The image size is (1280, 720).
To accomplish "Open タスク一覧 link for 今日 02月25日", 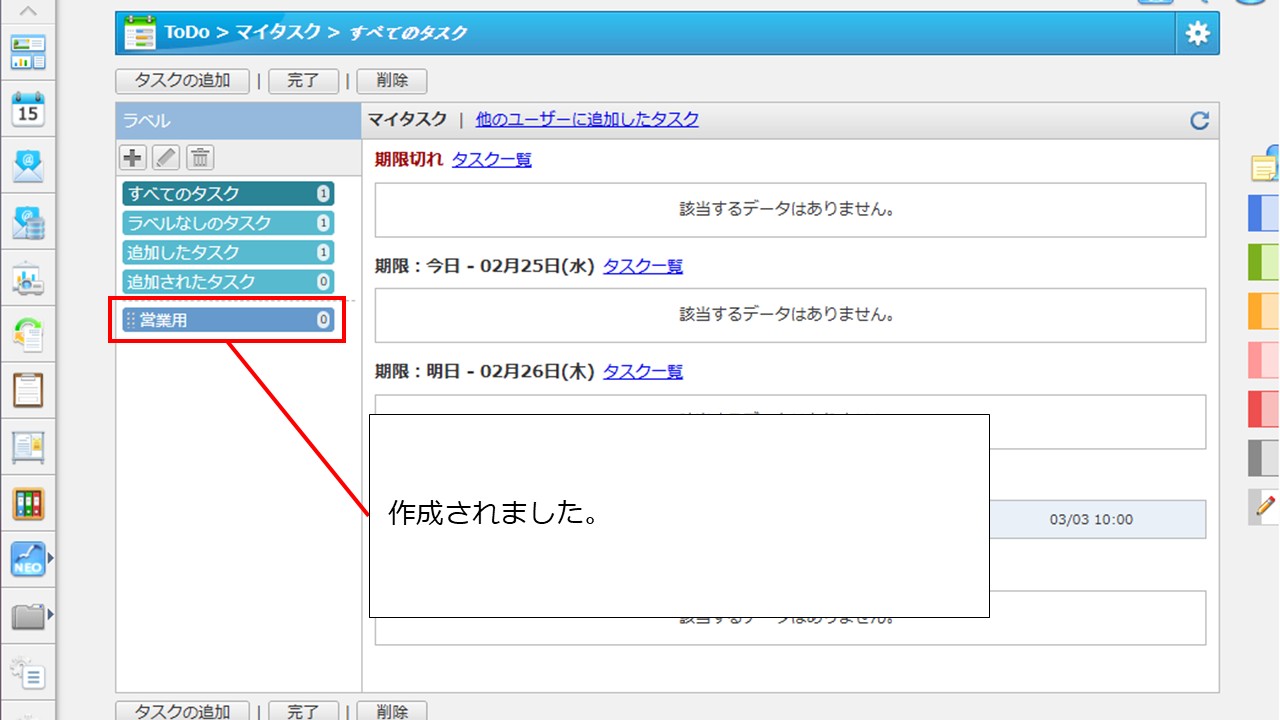I will click(643, 266).
